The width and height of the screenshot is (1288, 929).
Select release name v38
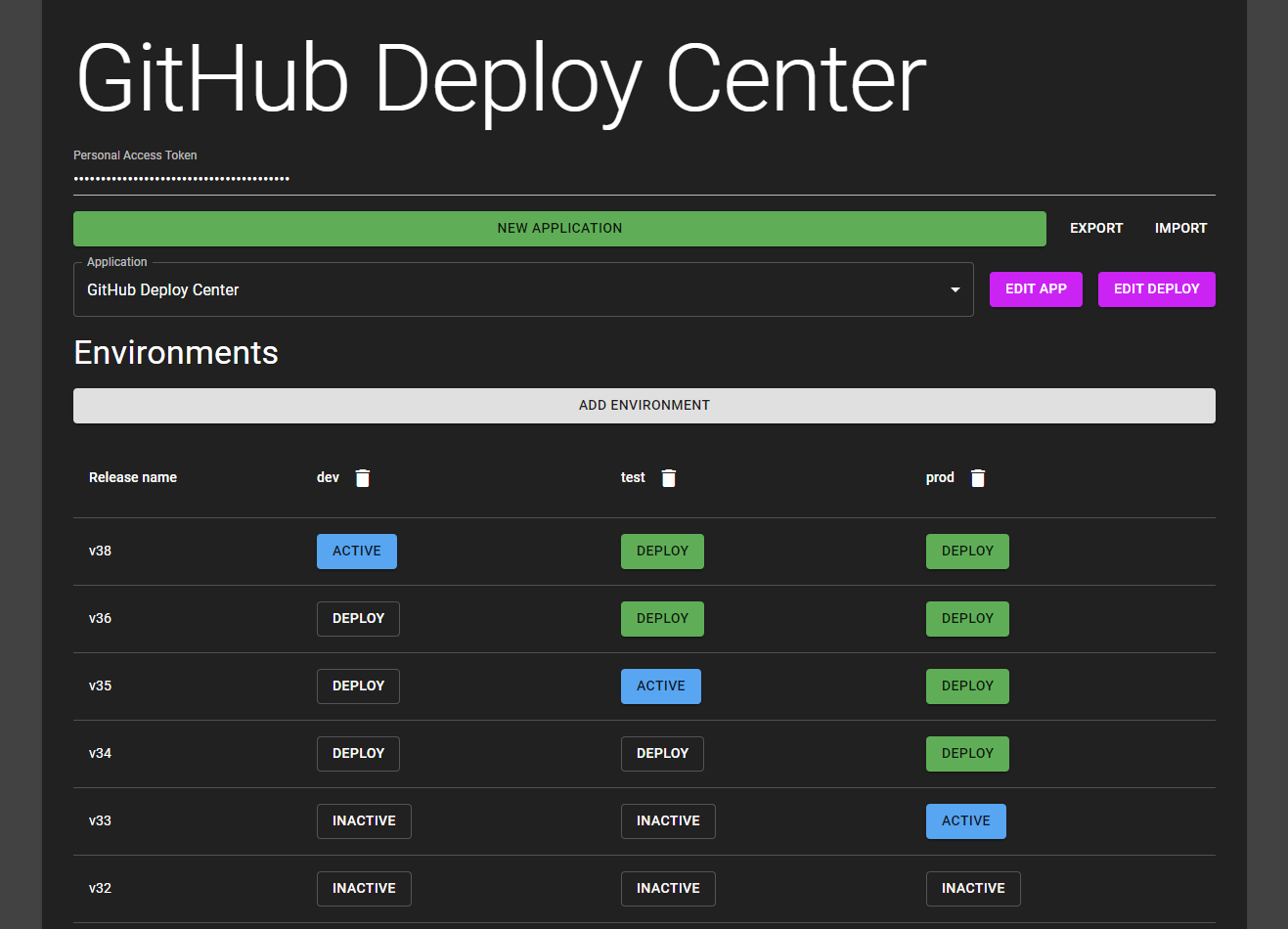(100, 552)
